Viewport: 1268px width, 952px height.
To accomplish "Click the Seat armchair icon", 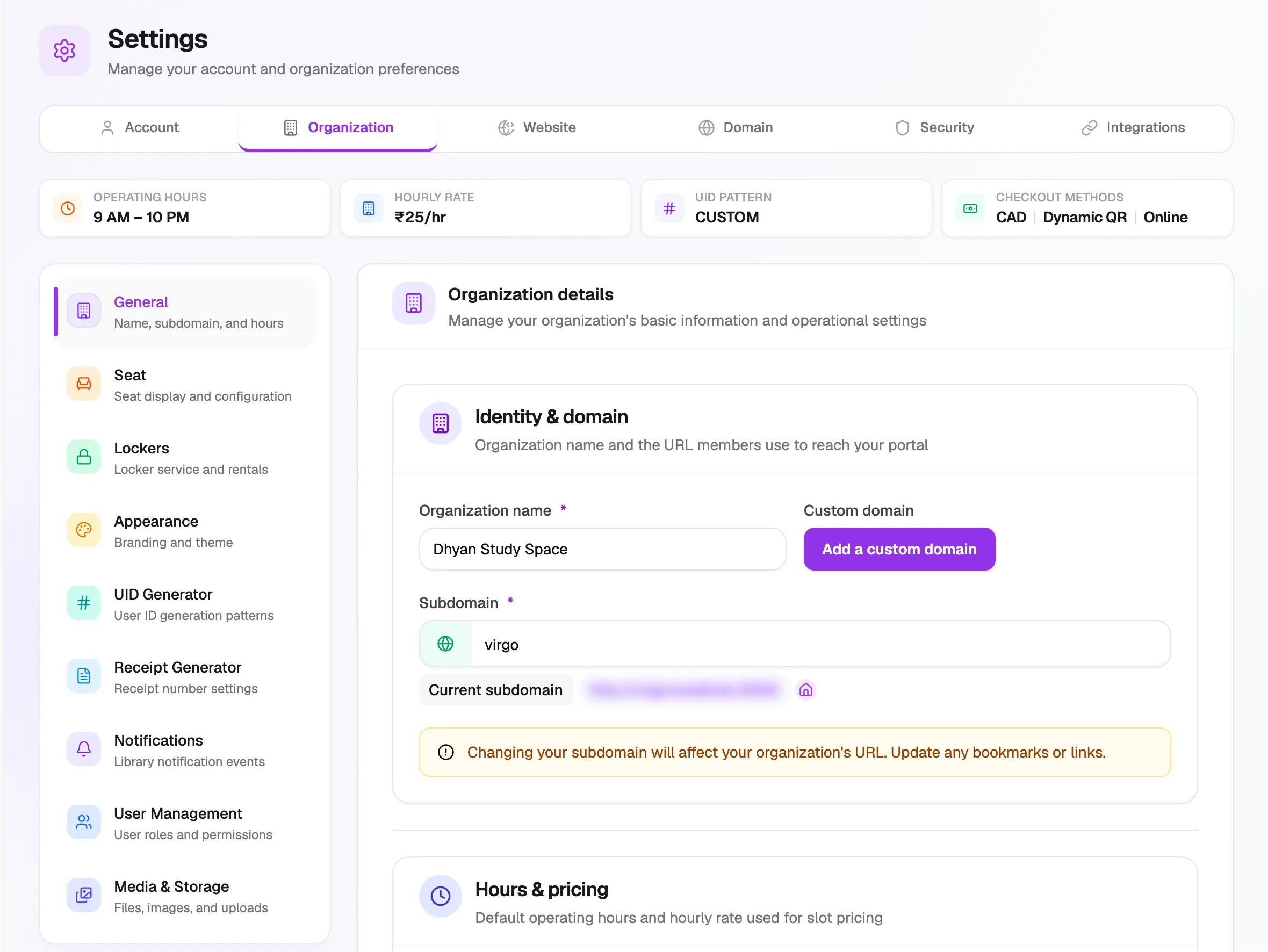I will (84, 384).
